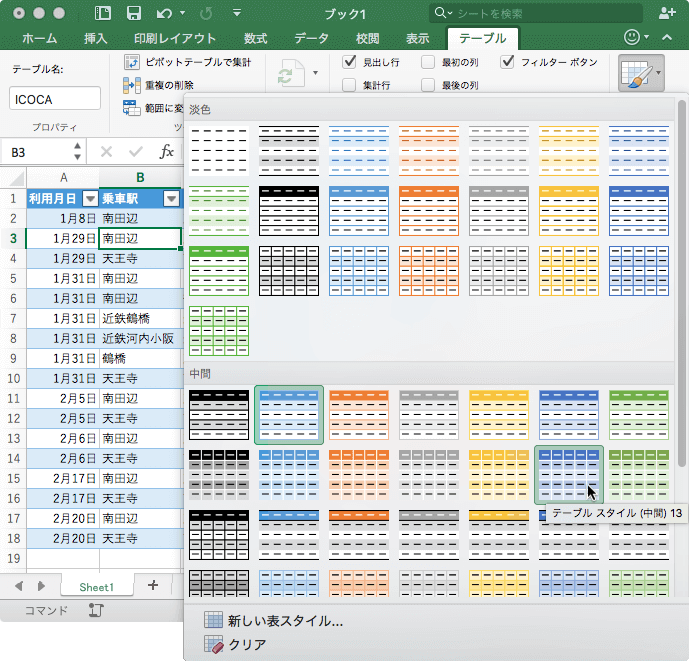Screen dimensions: 689x661
Task: Add a new sheet with plus icon
Action: pos(153,585)
